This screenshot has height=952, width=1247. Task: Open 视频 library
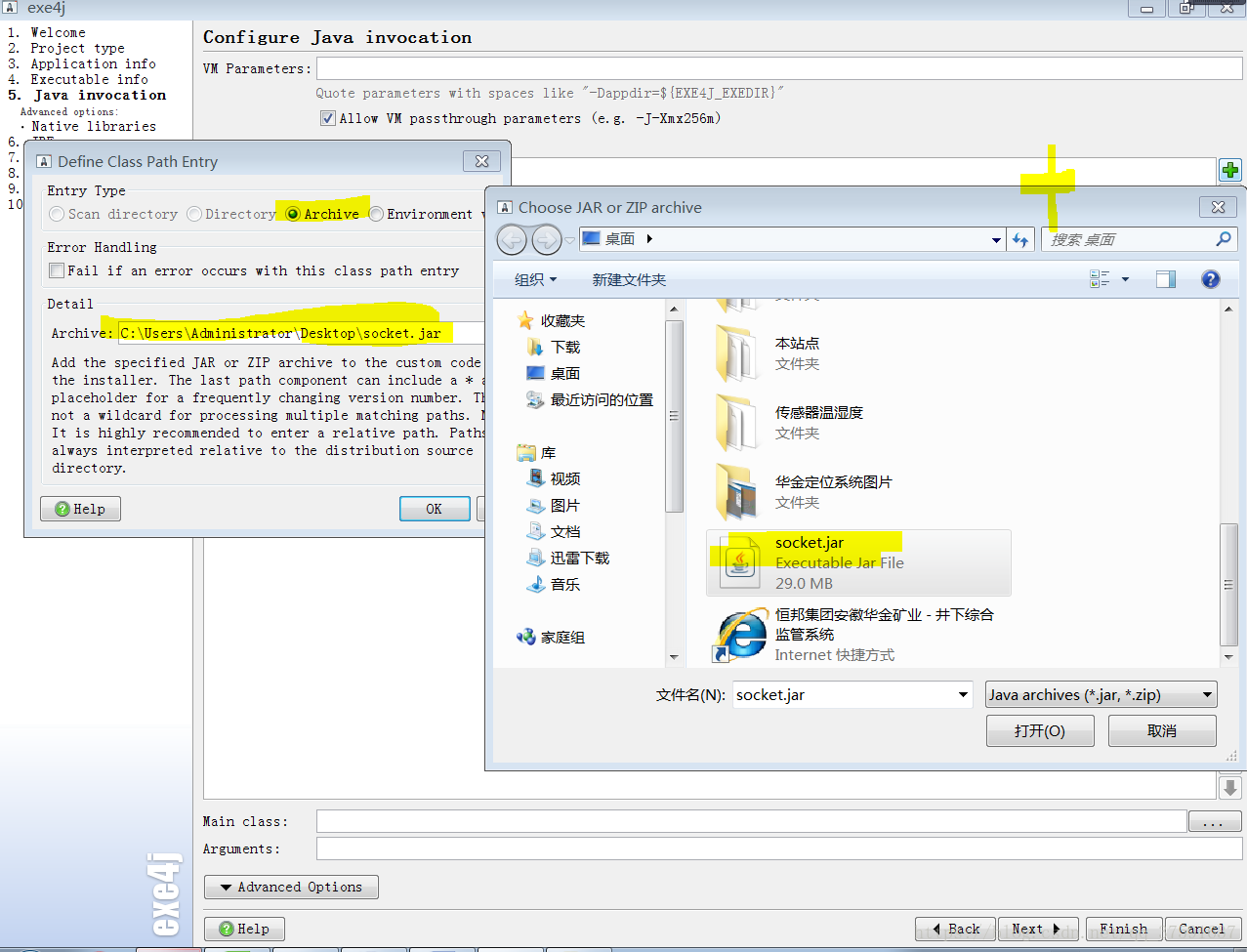click(x=554, y=478)
